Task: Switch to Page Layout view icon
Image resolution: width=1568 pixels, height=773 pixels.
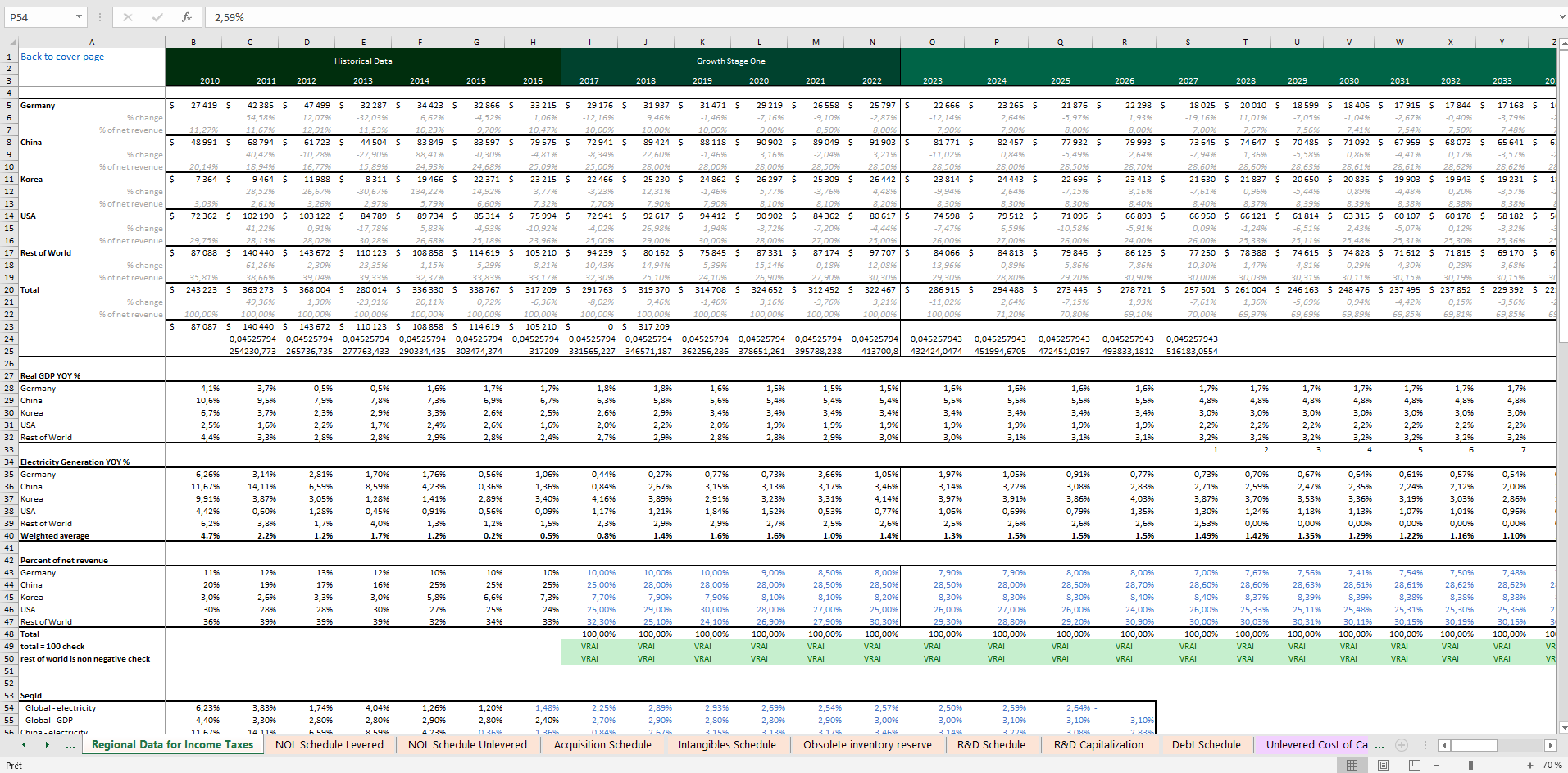Action: click(x=1383, y=765)
